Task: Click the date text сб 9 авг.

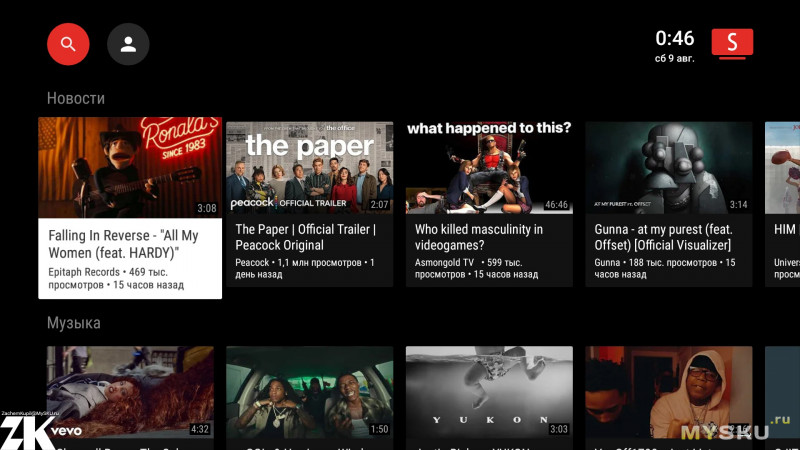Action: (x=674, y=59)
